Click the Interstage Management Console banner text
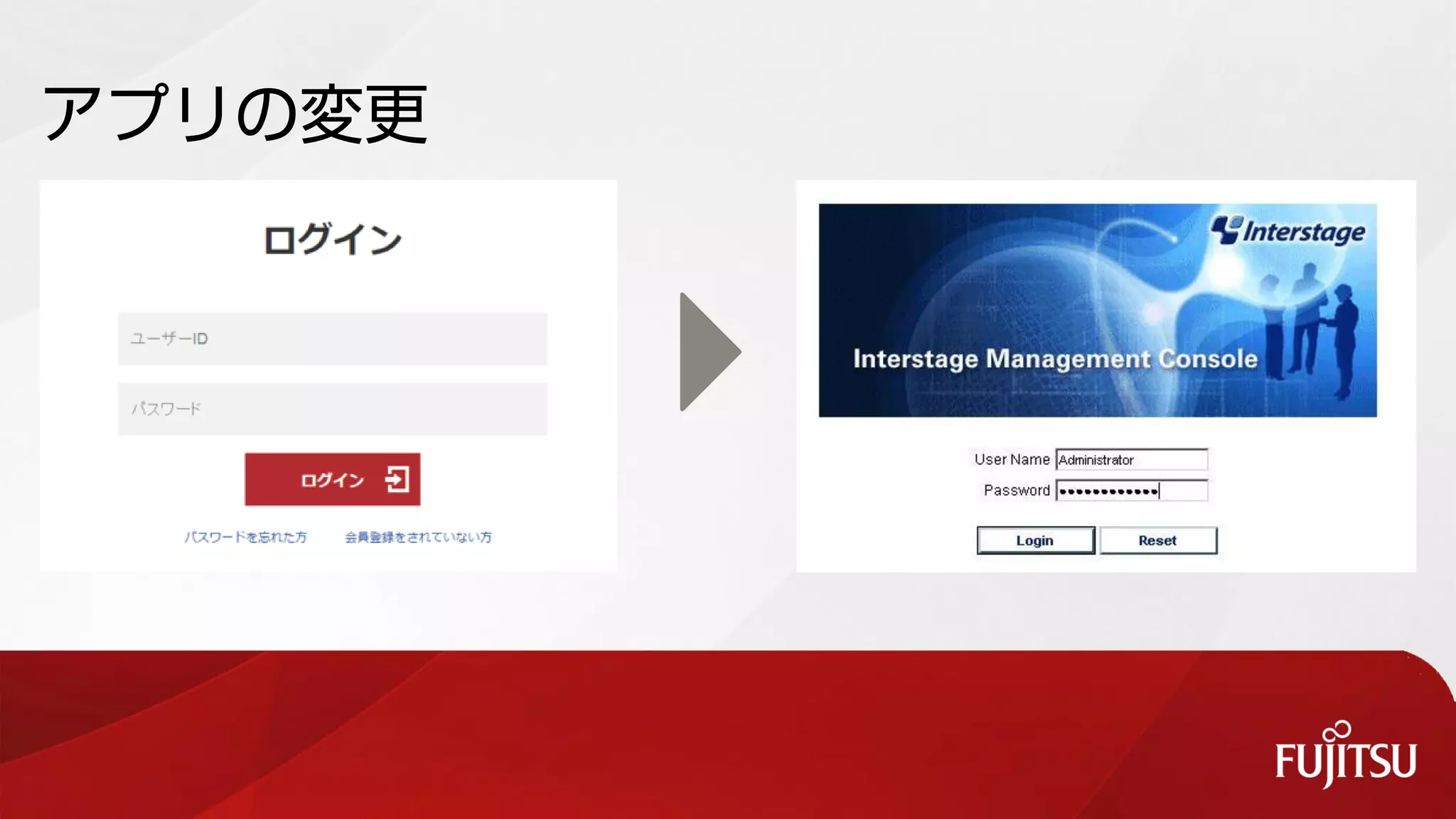The image size is (1456, 819). [1055, 359]
